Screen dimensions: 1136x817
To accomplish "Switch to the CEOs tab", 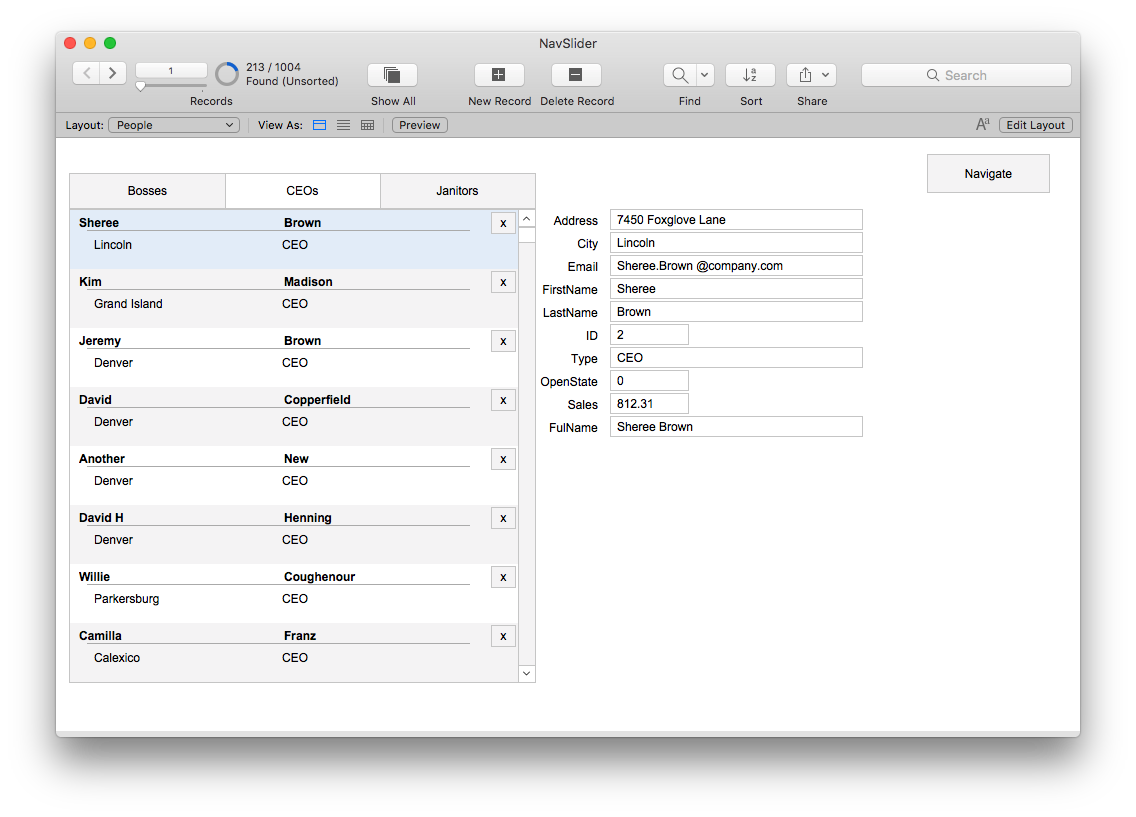I will pos(302,191).
